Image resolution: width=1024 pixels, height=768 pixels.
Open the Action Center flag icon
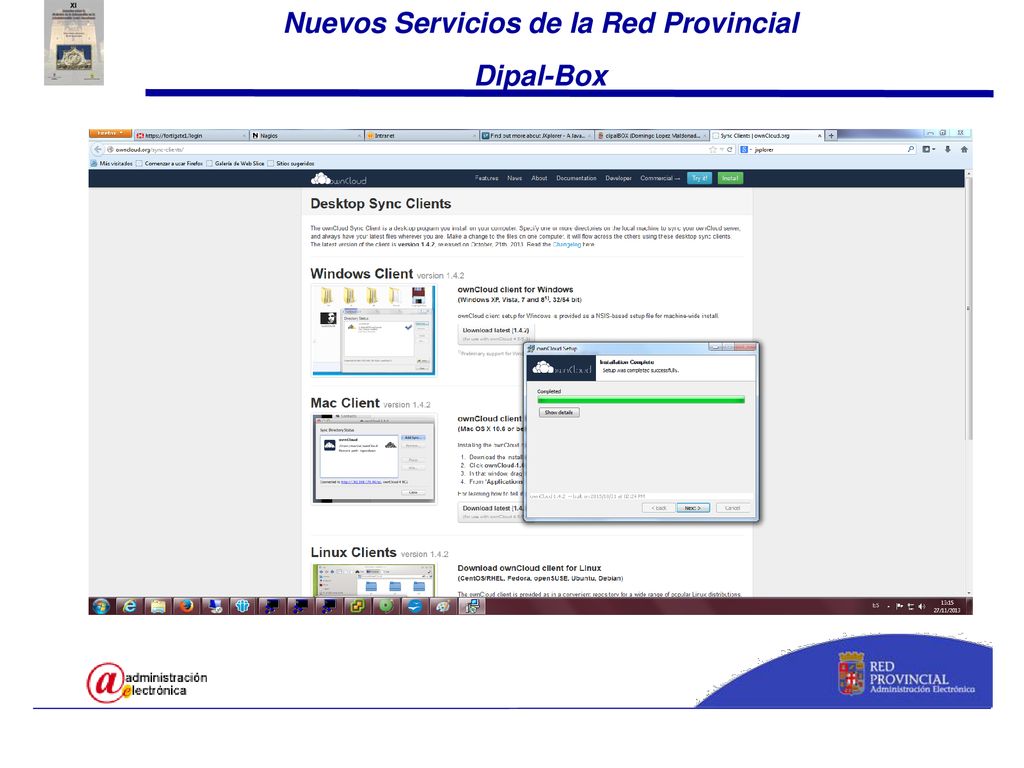899,607
